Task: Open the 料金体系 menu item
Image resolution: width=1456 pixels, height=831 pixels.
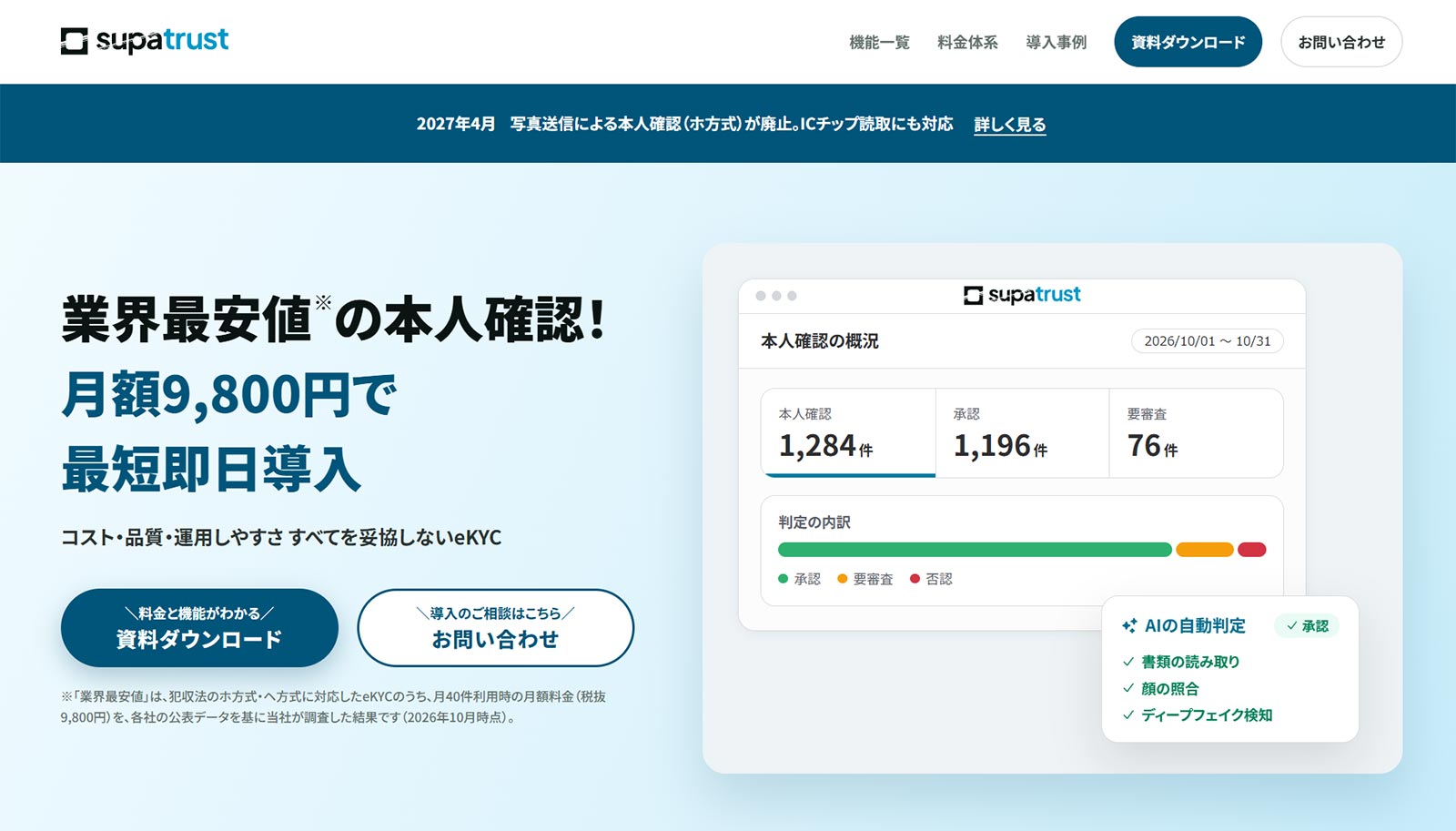Action: click(x=967, y=42)
